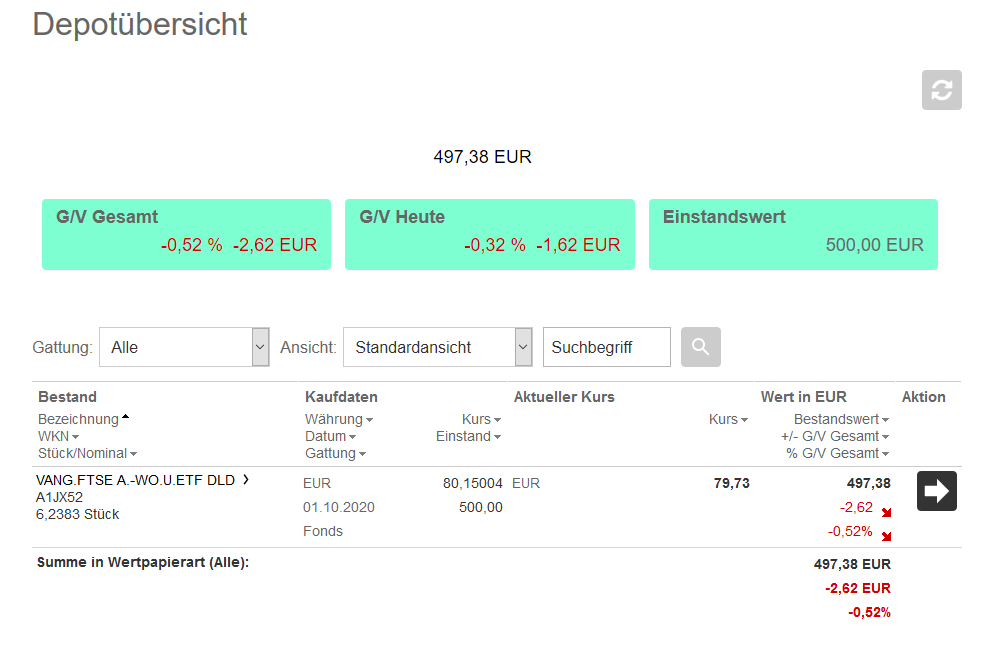Screen dimensions: 1000x653
Task: Click the refresh icon button
Action: click(941, 90)
